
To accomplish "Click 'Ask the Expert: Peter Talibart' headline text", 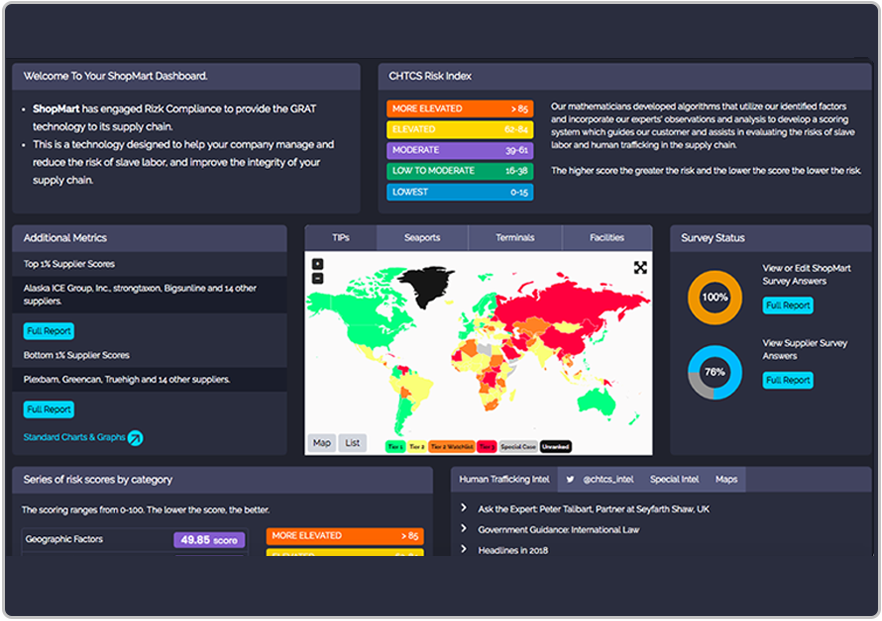I will (593, 509).
